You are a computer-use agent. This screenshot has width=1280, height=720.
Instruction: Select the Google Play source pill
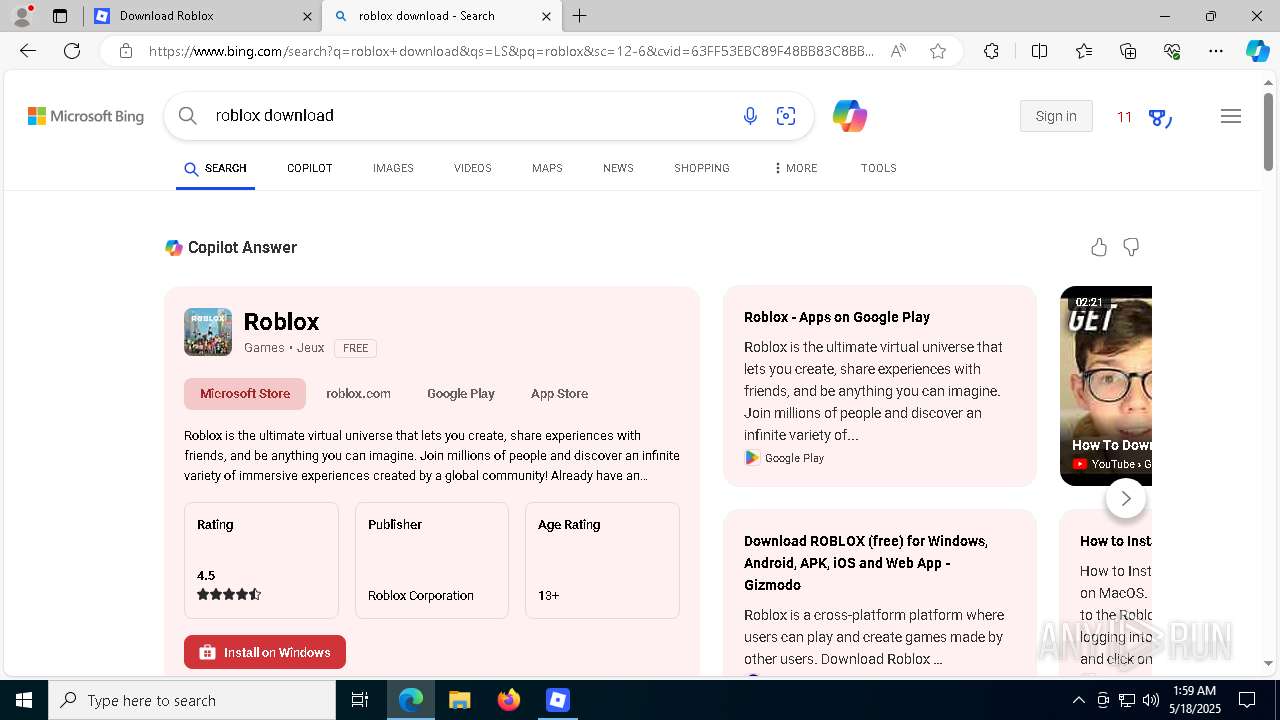point(461,394)
